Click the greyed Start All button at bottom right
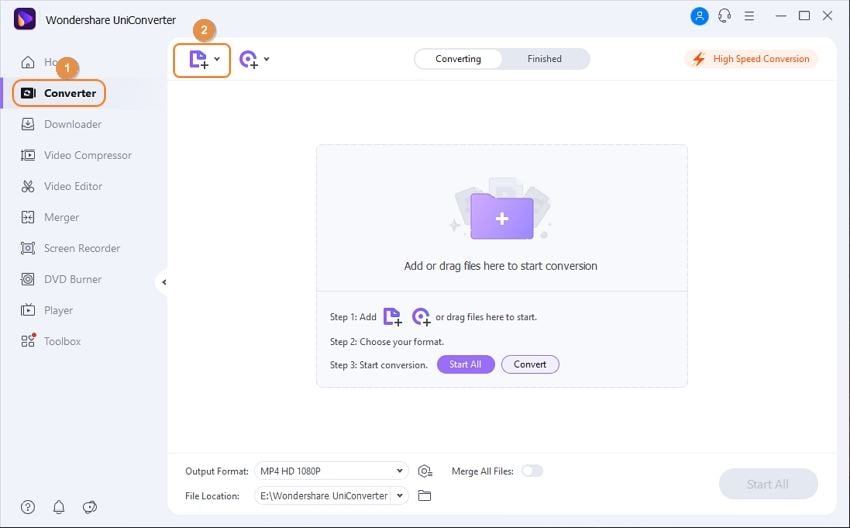 coord(768,484)
